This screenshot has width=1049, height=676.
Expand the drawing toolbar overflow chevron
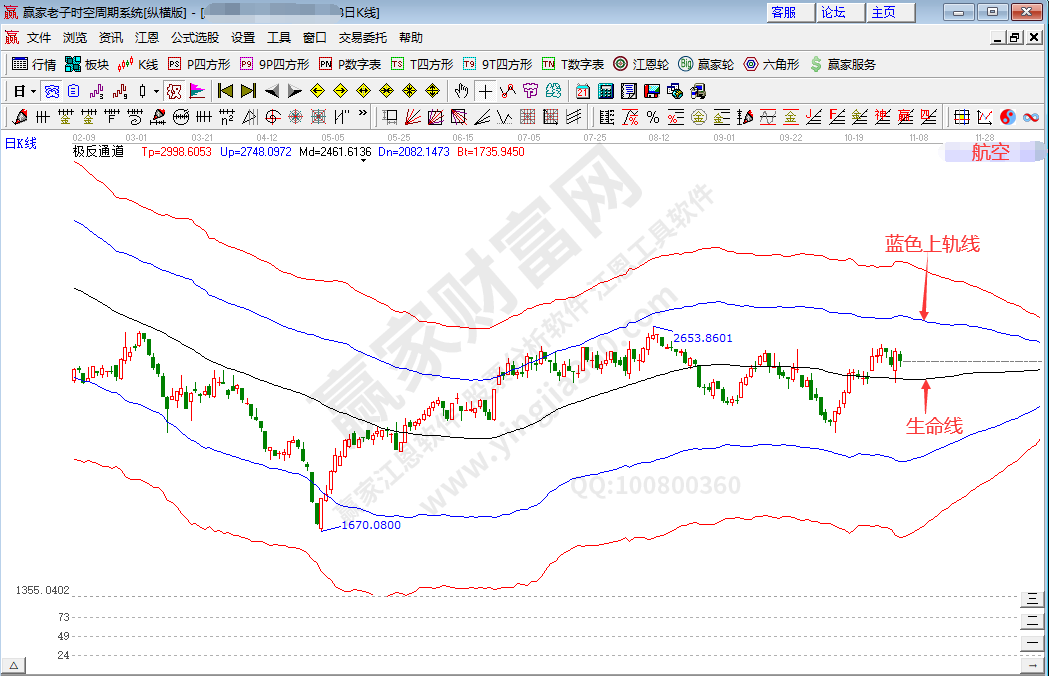pyautogui.click(x=362, y=114)
